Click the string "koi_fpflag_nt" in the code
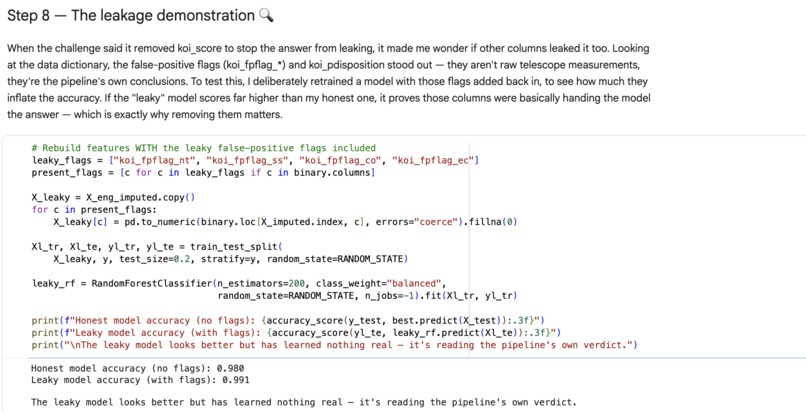Screen dimensions: 806x414 pos(156,160)
